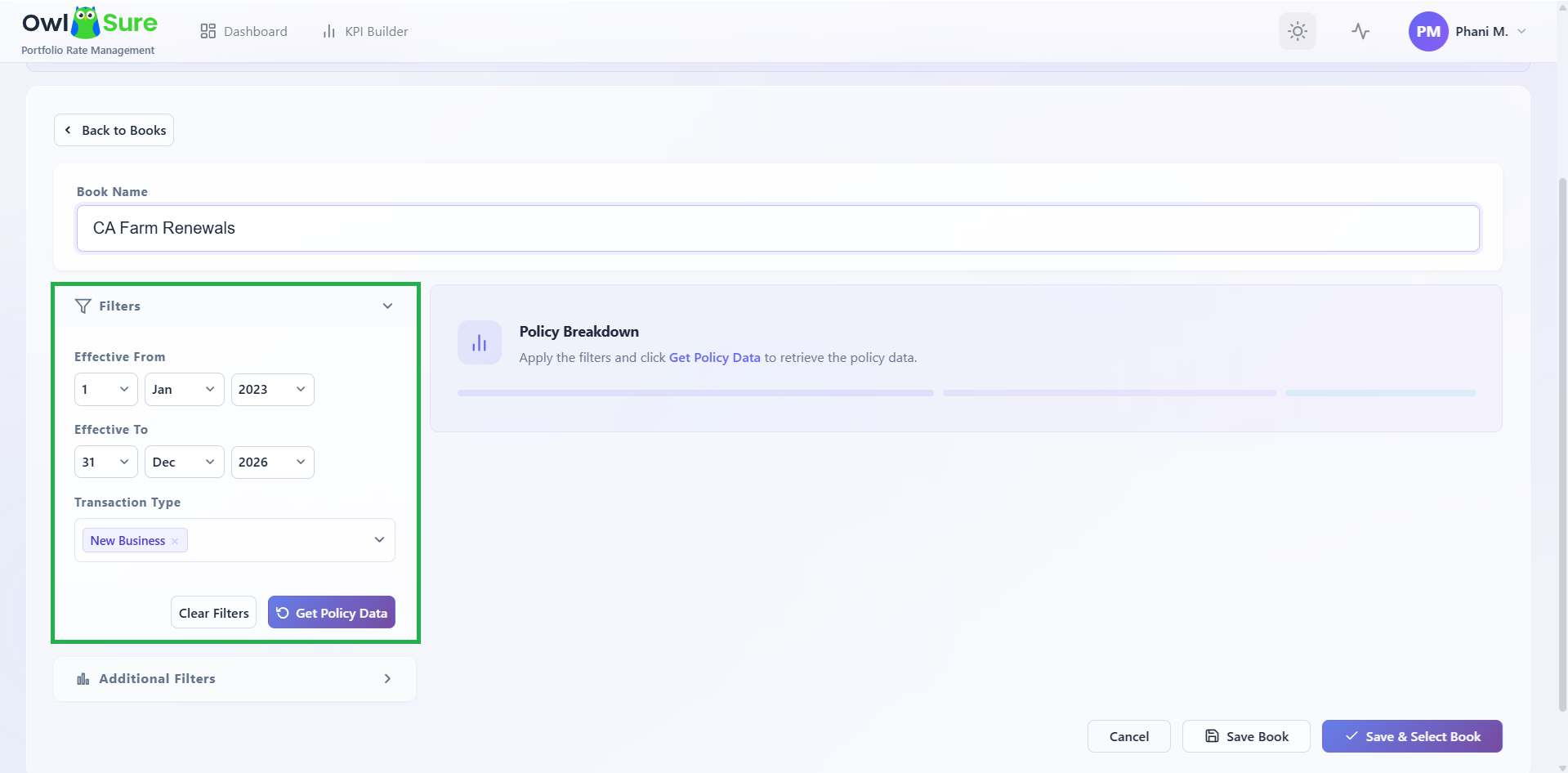Click the Effective From label
1568x773 pixels.
pos(120,357)
